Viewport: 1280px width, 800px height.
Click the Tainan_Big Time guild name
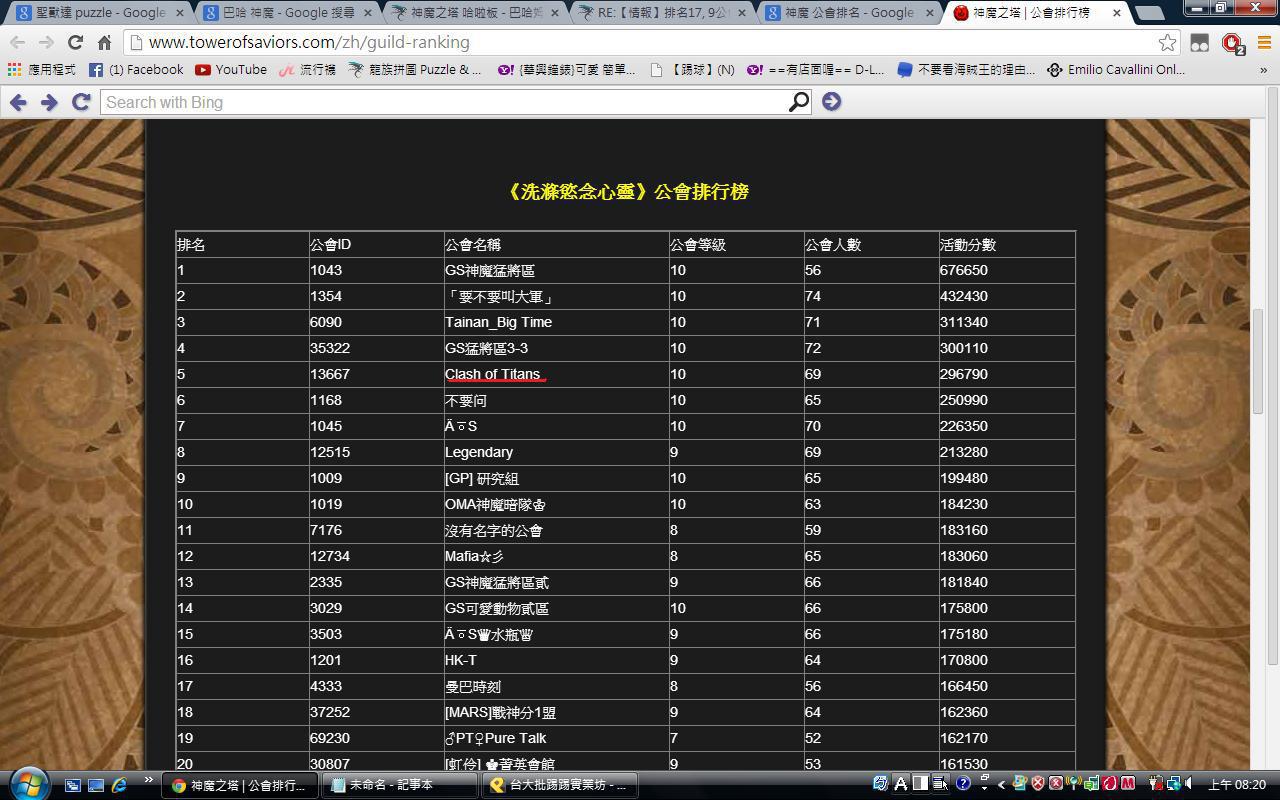498,322
